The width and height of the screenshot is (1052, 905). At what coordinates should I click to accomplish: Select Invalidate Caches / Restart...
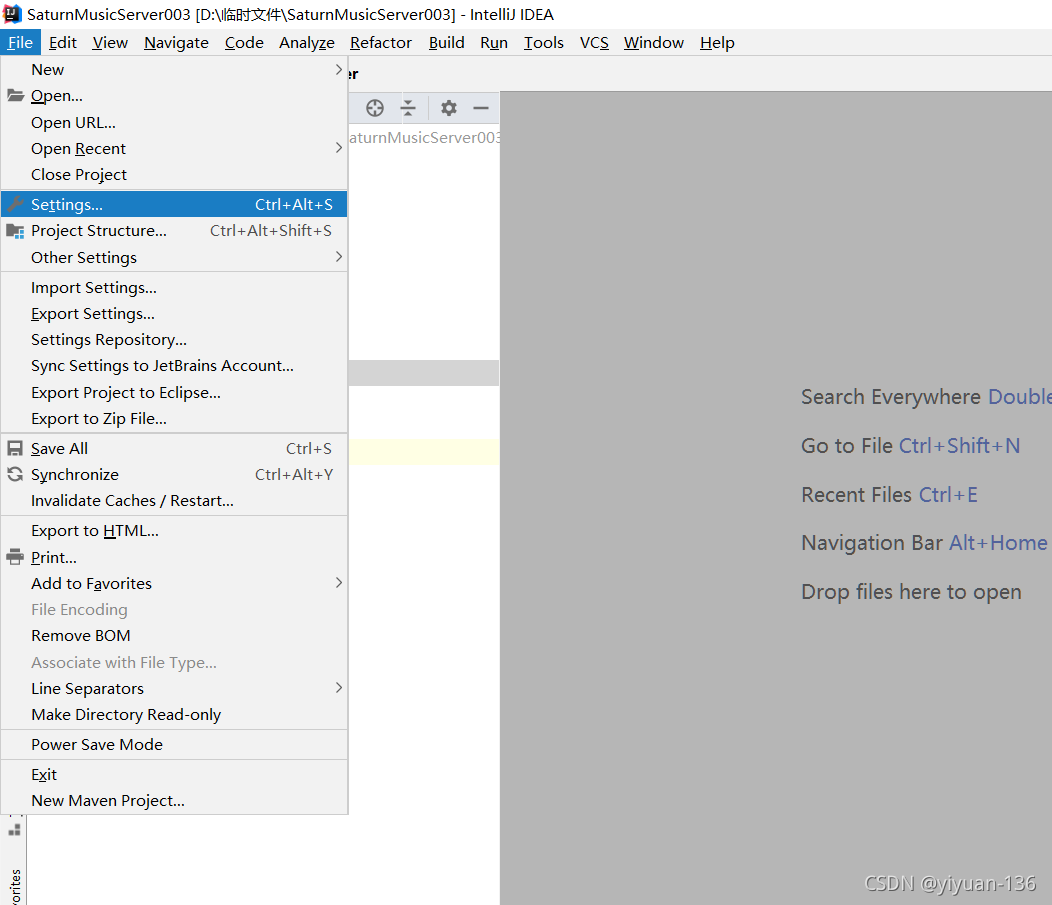click(x=174, y=500)
